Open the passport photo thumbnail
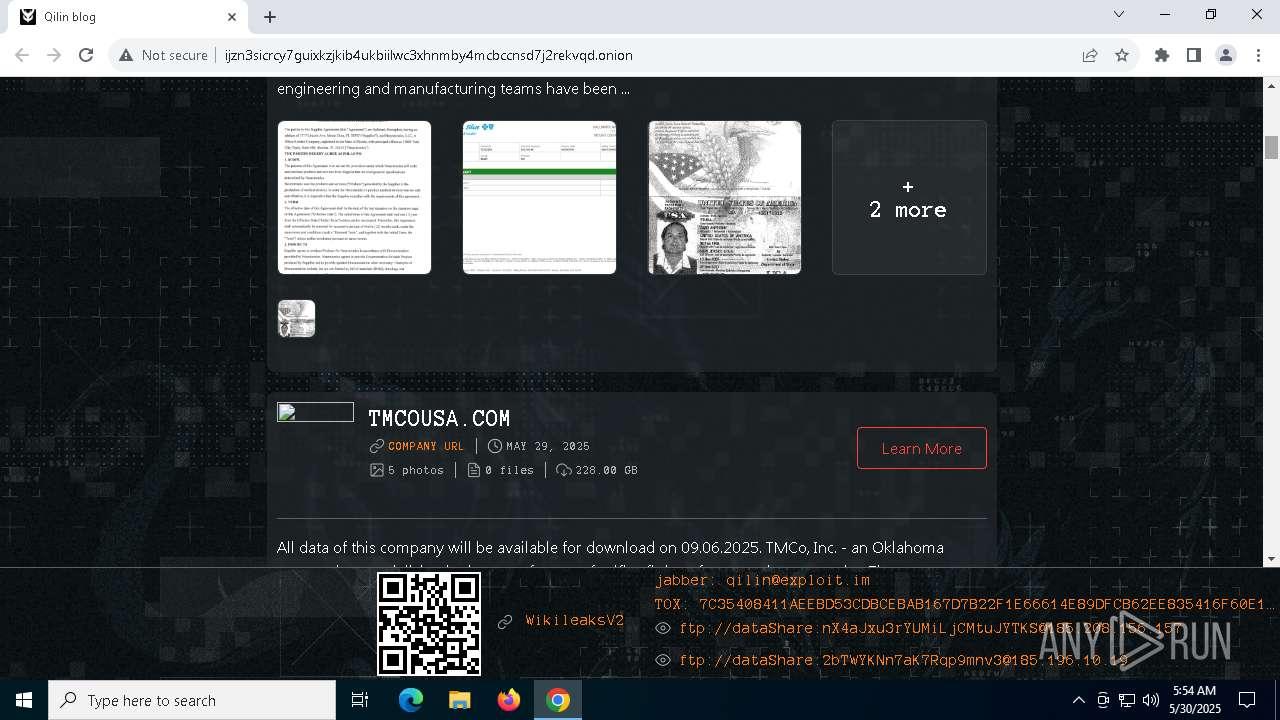The width and height of the screenshot is (1280, 720). pos(724,197)
